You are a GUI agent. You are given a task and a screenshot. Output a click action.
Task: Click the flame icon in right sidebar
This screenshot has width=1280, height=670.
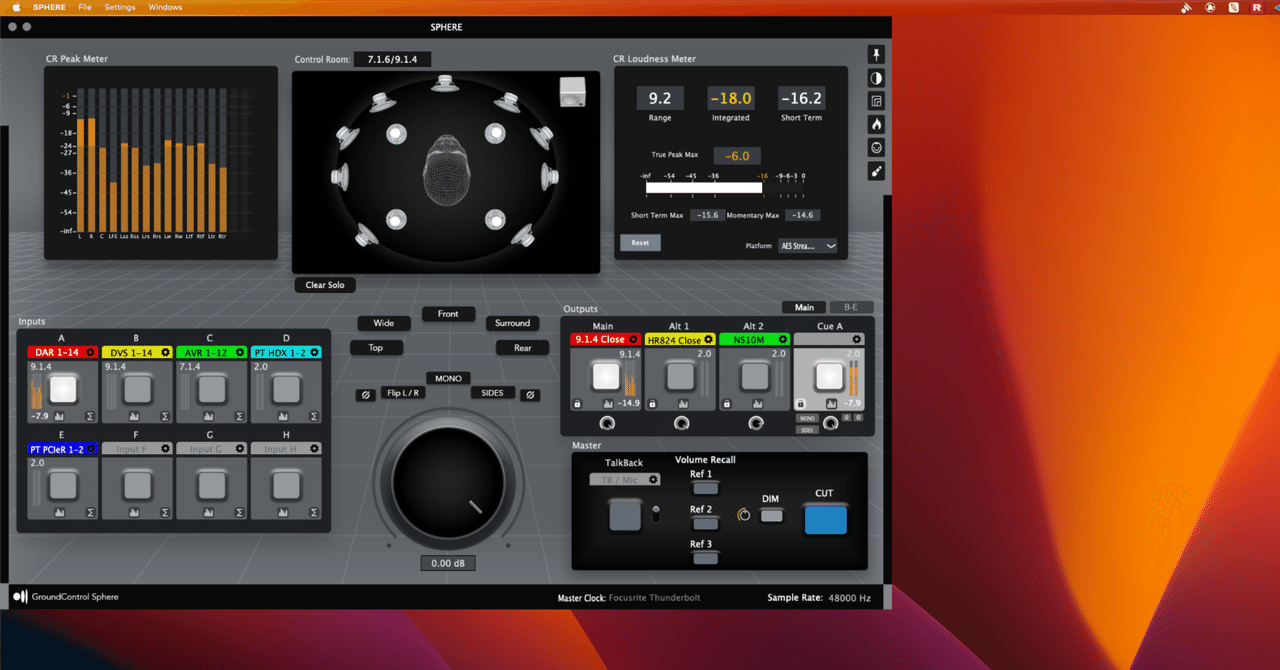tap(876, 125)
